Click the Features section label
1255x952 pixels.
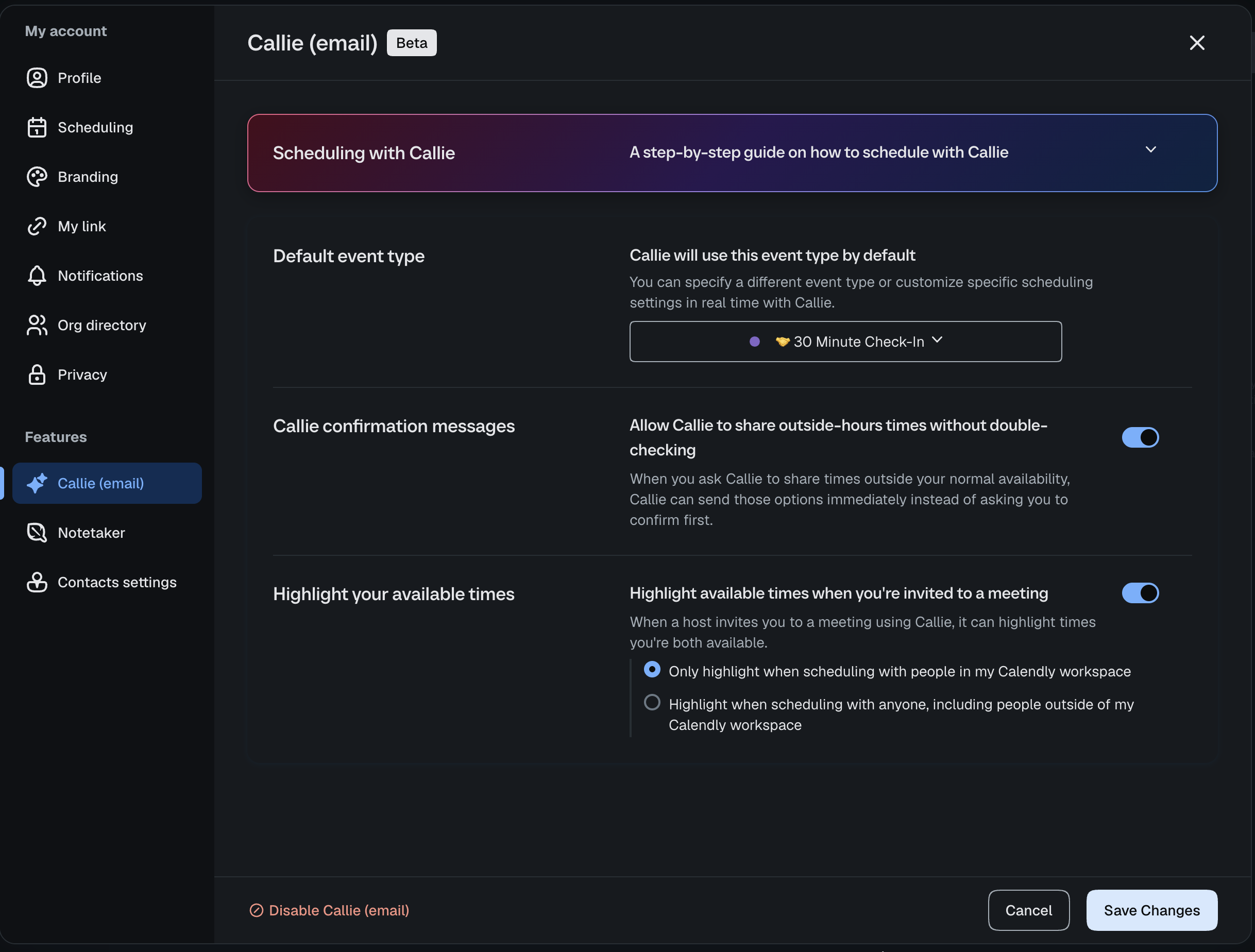(56, 437)
